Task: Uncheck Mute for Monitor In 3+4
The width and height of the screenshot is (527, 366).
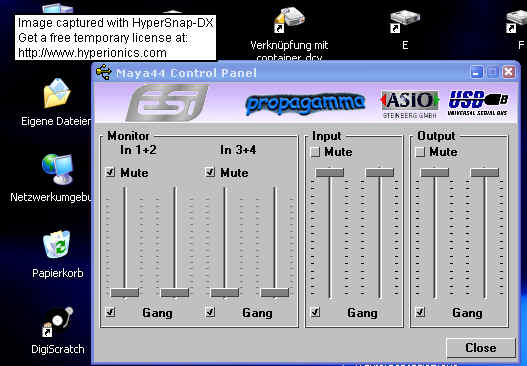Action: (x=210, y=172)
